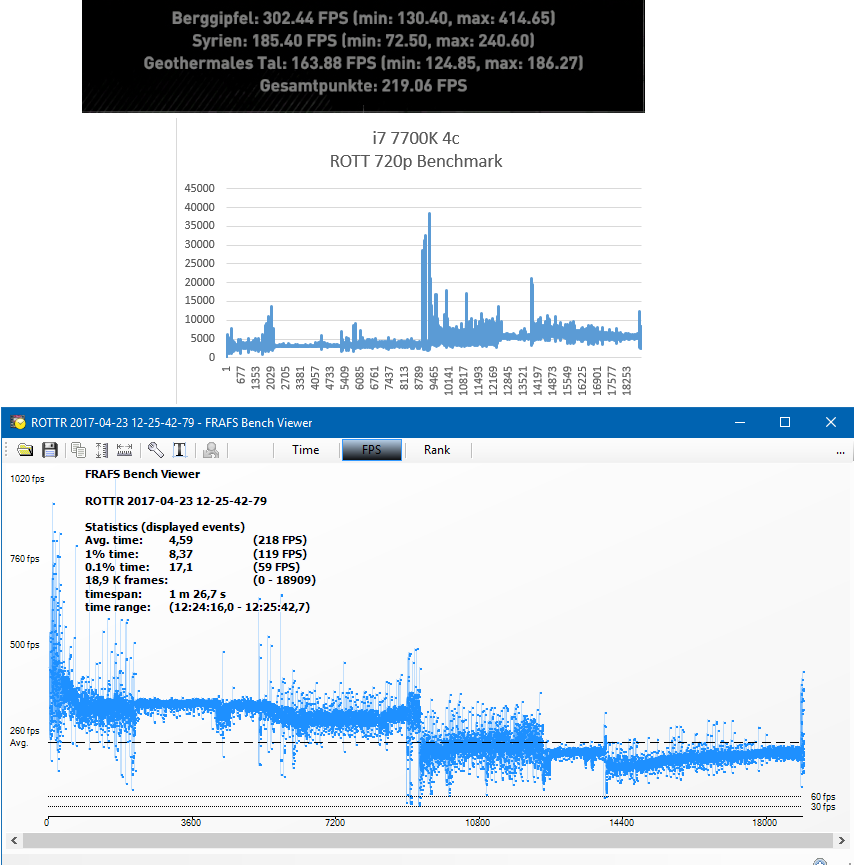This screenshot has height=865, width=854.
Task: Close the FRAFS Bench Viewer window
Action: (x=831, y=423)
